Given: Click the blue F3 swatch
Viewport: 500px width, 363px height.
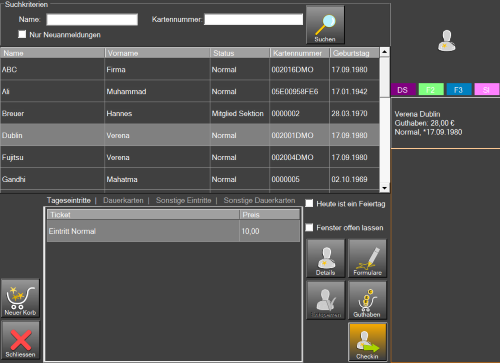Looking at the screenshot, I should [x=459, y=90].
